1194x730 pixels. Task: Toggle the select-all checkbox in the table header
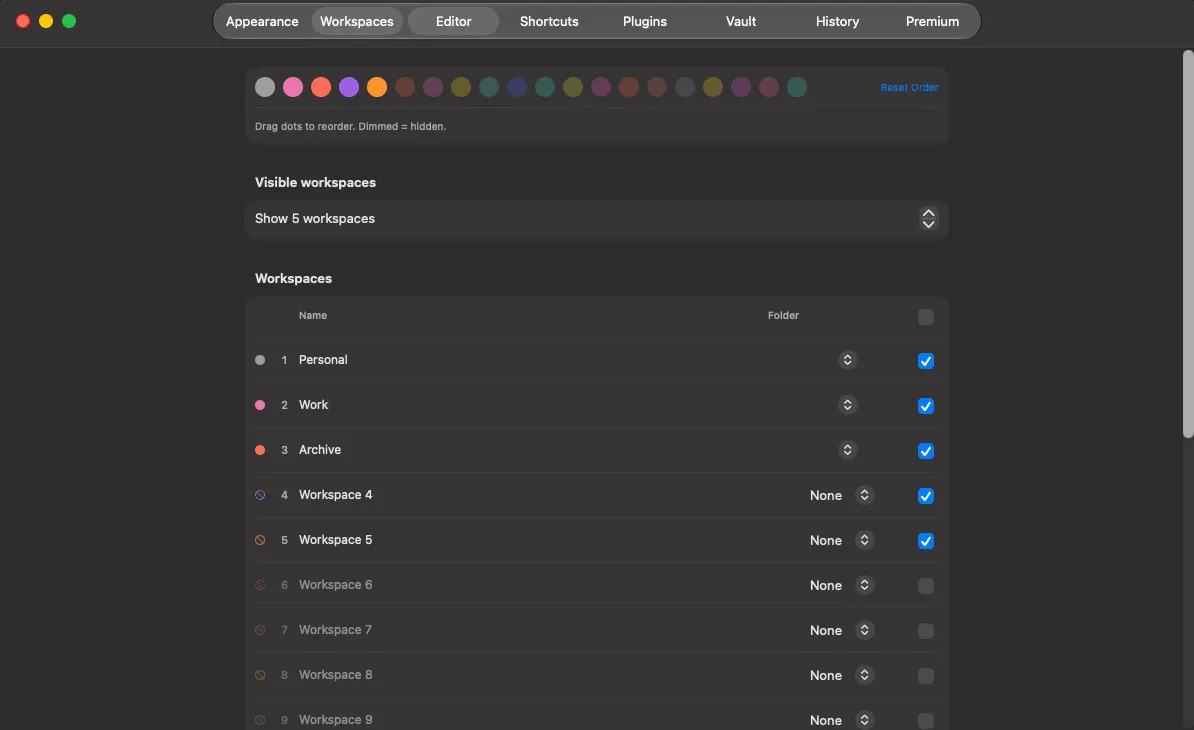point(925,317)
